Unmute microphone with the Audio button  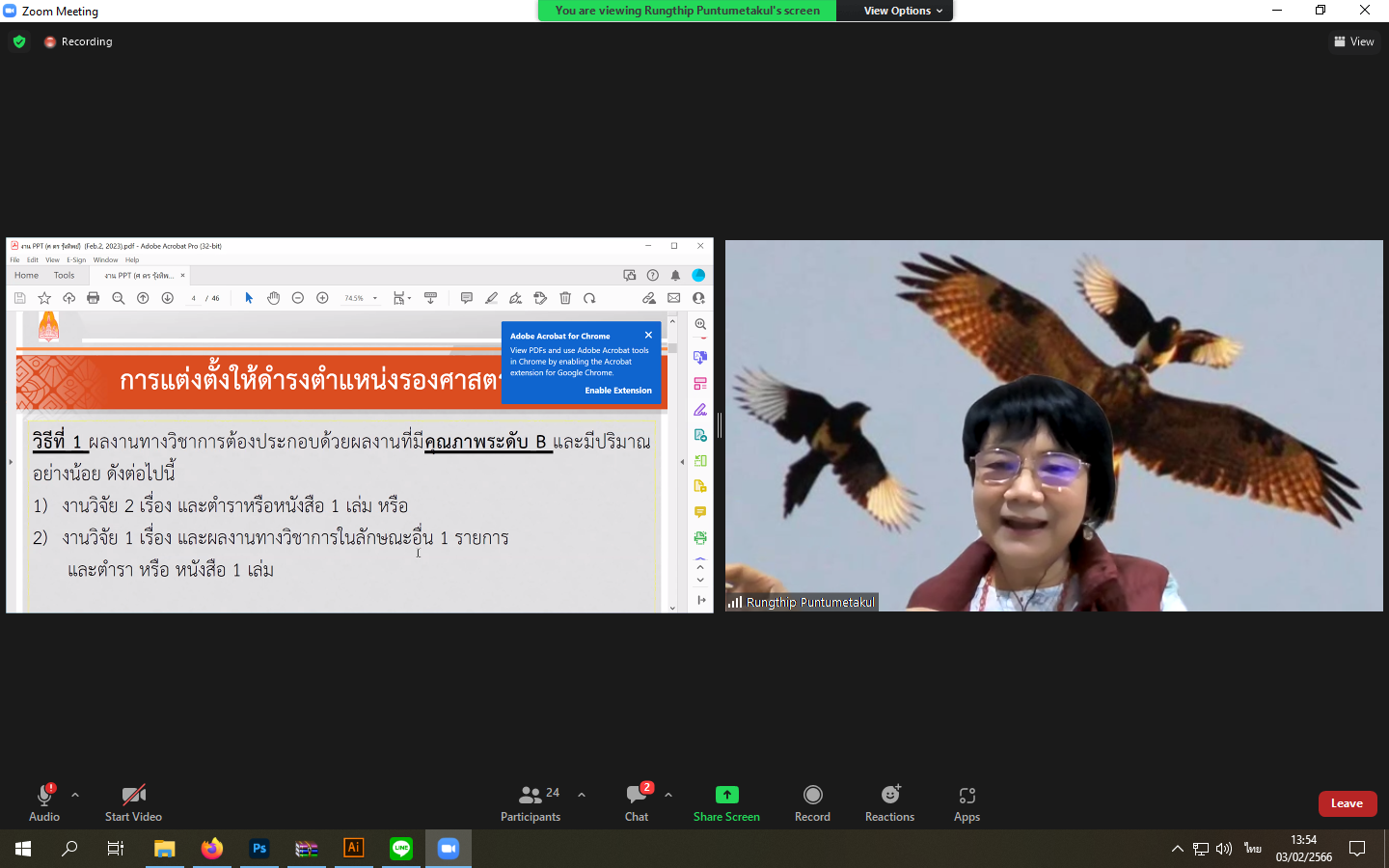point(44,802)
